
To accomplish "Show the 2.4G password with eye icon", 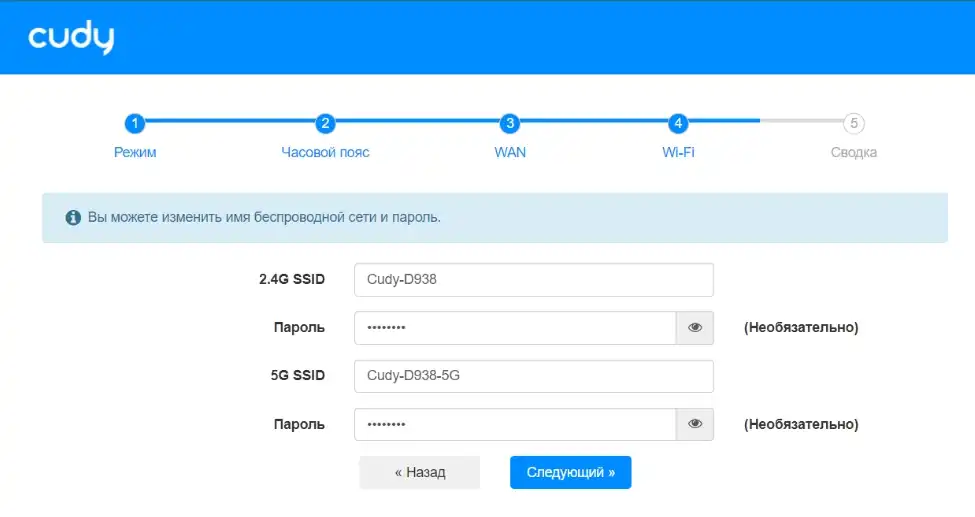I will (x=695, y=327).
